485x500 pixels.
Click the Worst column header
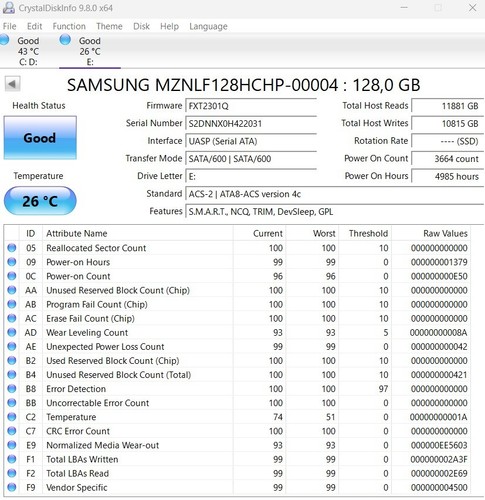[x=312, y=233]
